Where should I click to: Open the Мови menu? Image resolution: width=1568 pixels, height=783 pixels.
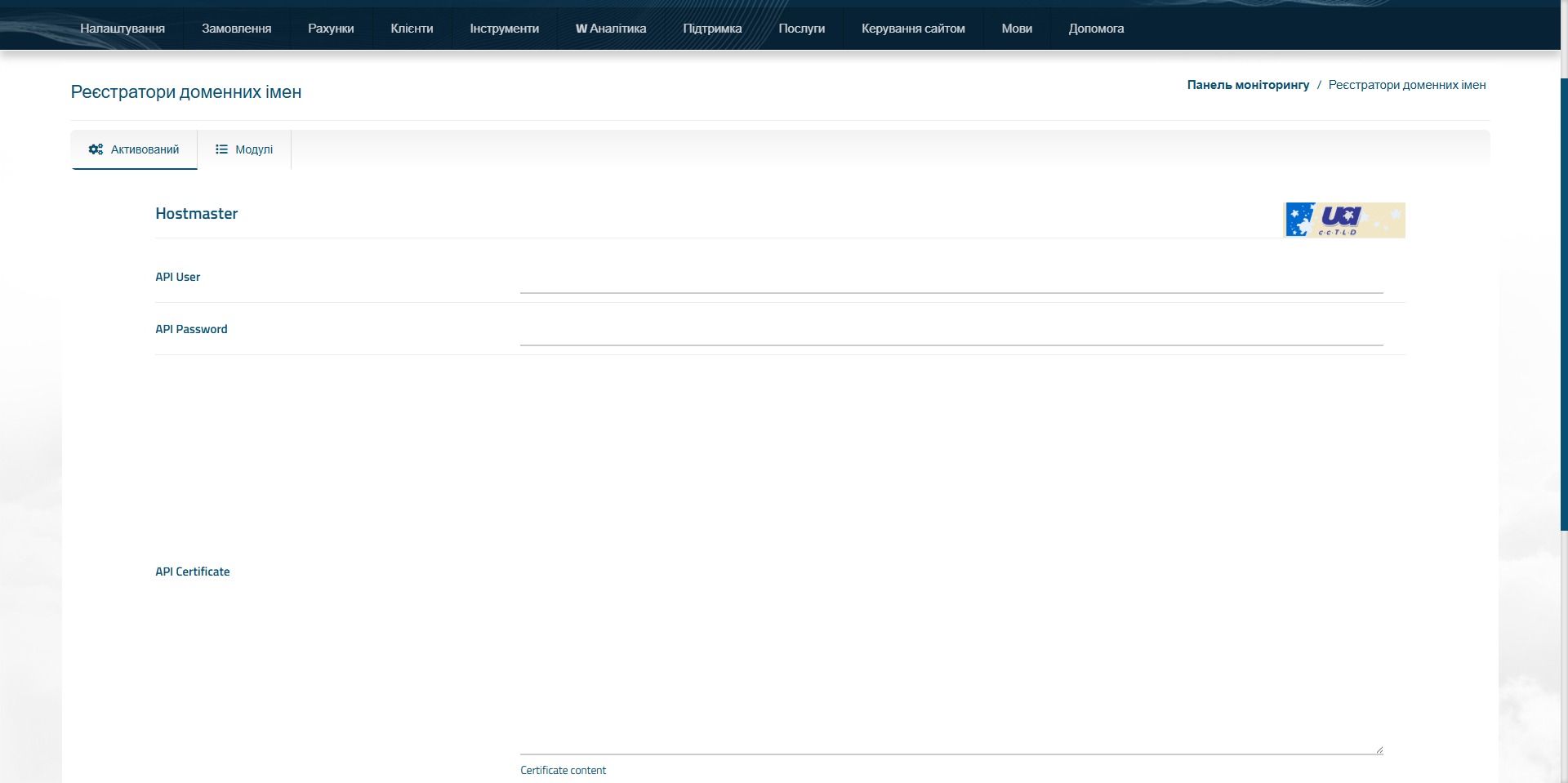click(x=1017, y=29)
